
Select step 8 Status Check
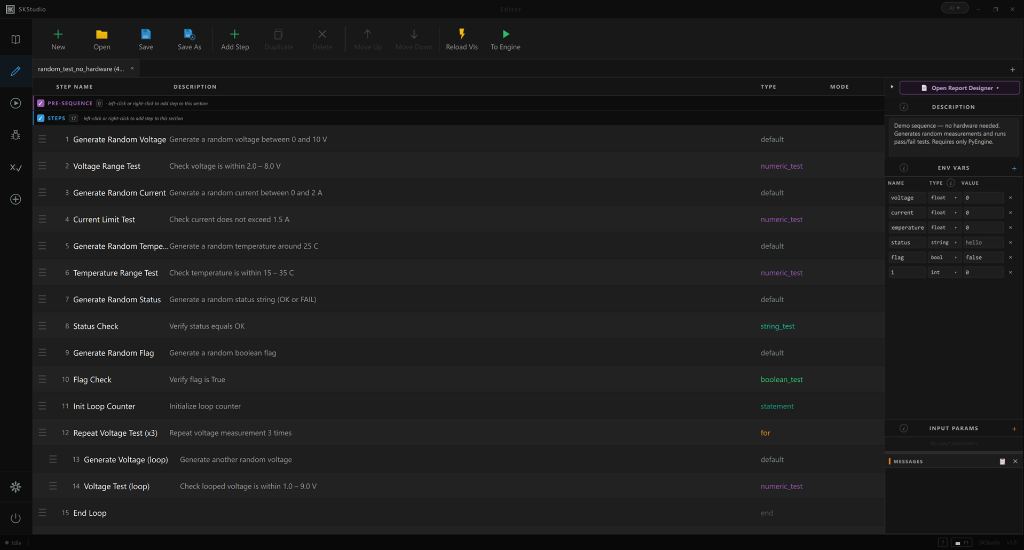point(458,326)
